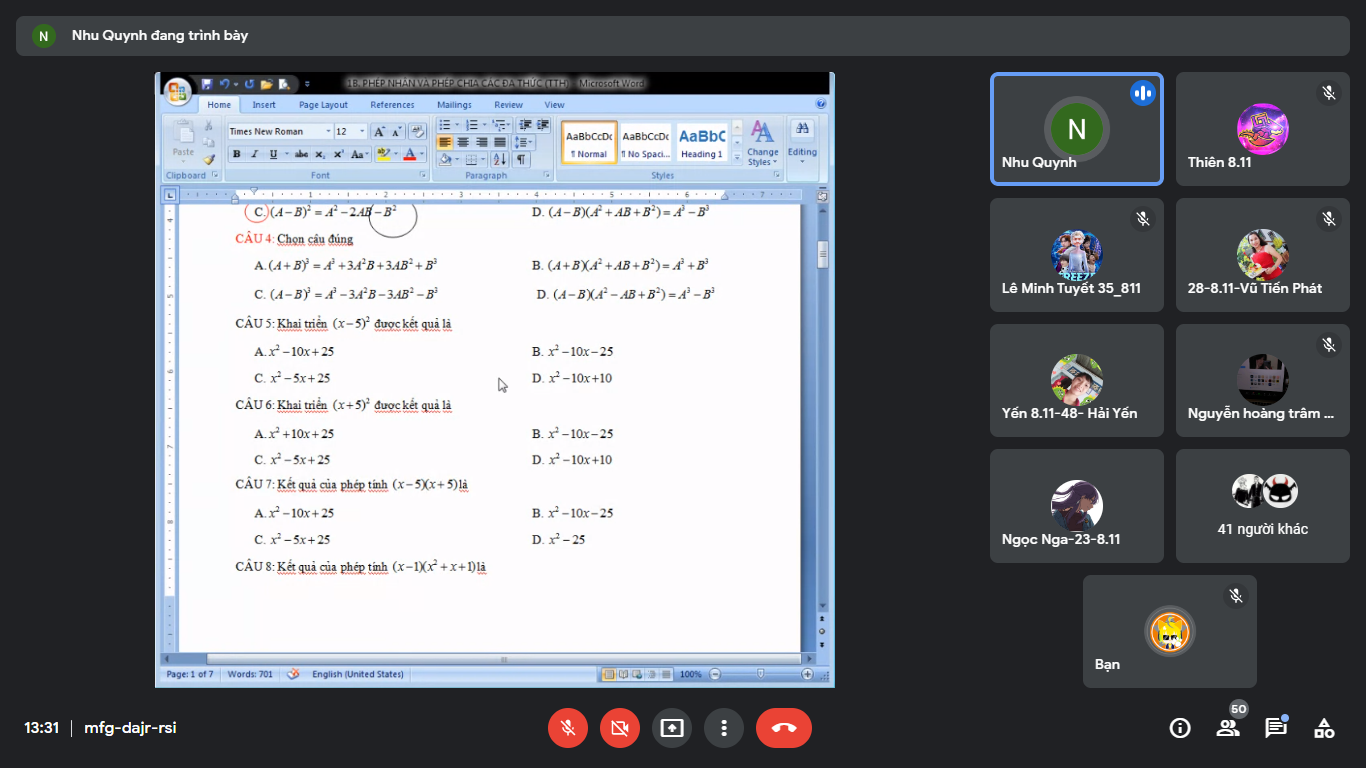Toggle Italic formatting button
This screenshot has width=1366, height=768.
point(254,154)
